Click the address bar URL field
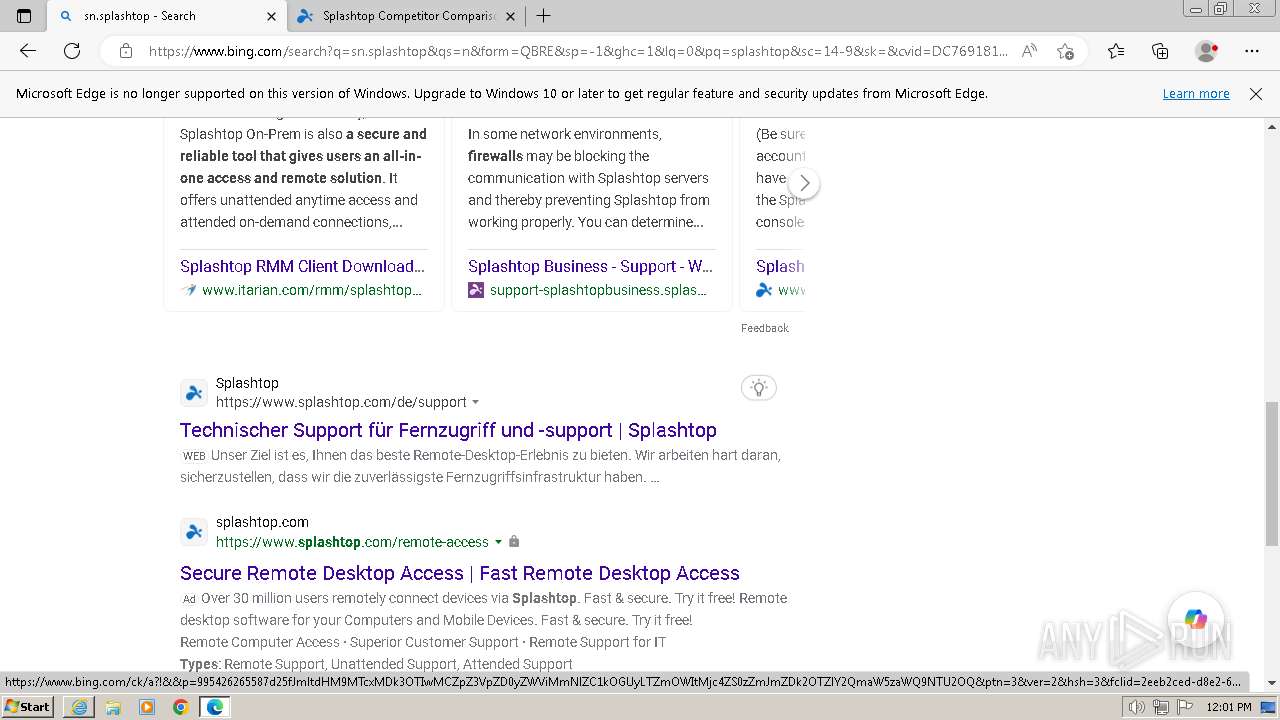The image size is (1280, 720). (578, 51)
